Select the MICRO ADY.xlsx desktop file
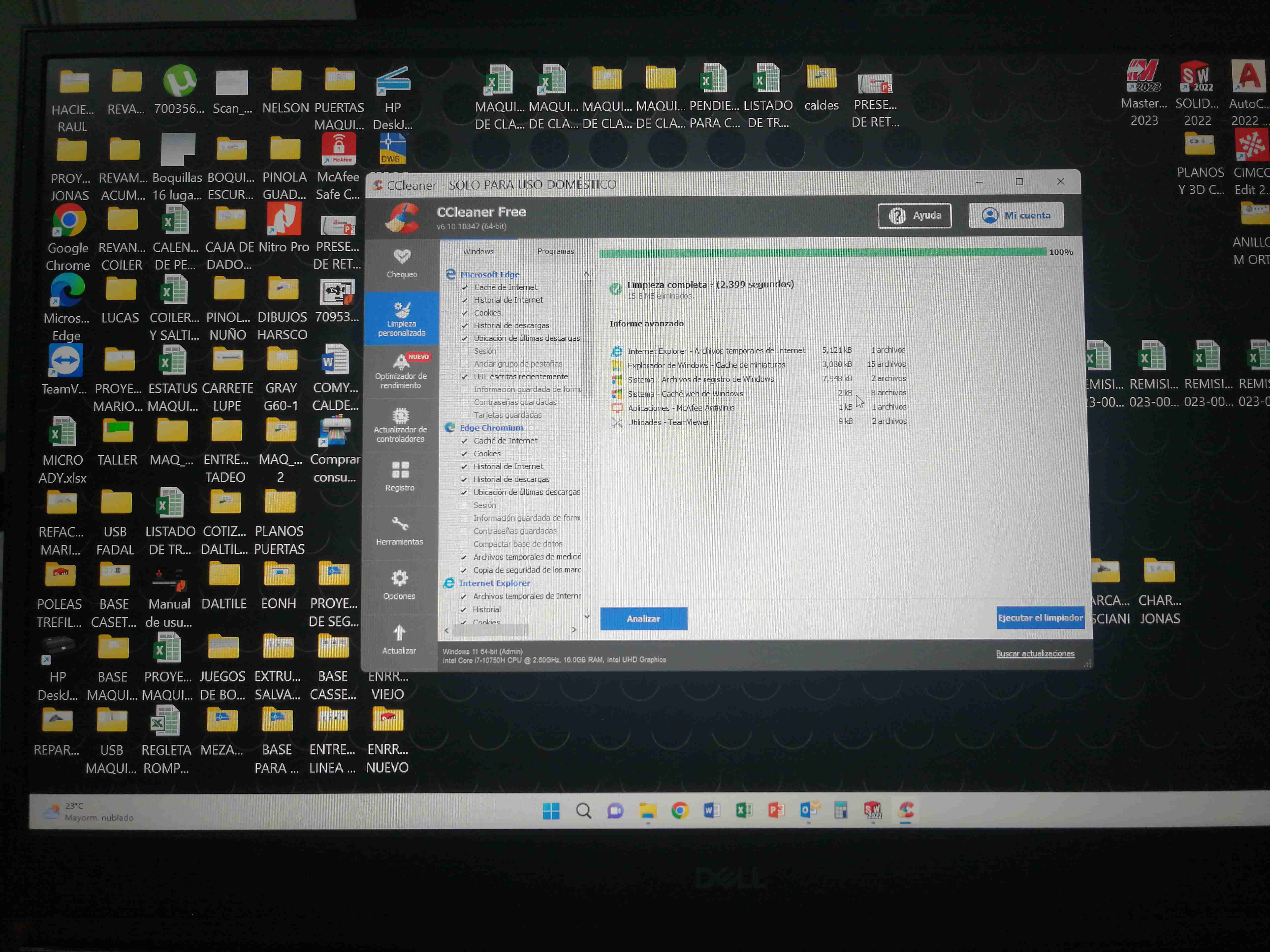The width and height of the screenshot is (1270, 952). pyautogui.click(x=63, y=450)
